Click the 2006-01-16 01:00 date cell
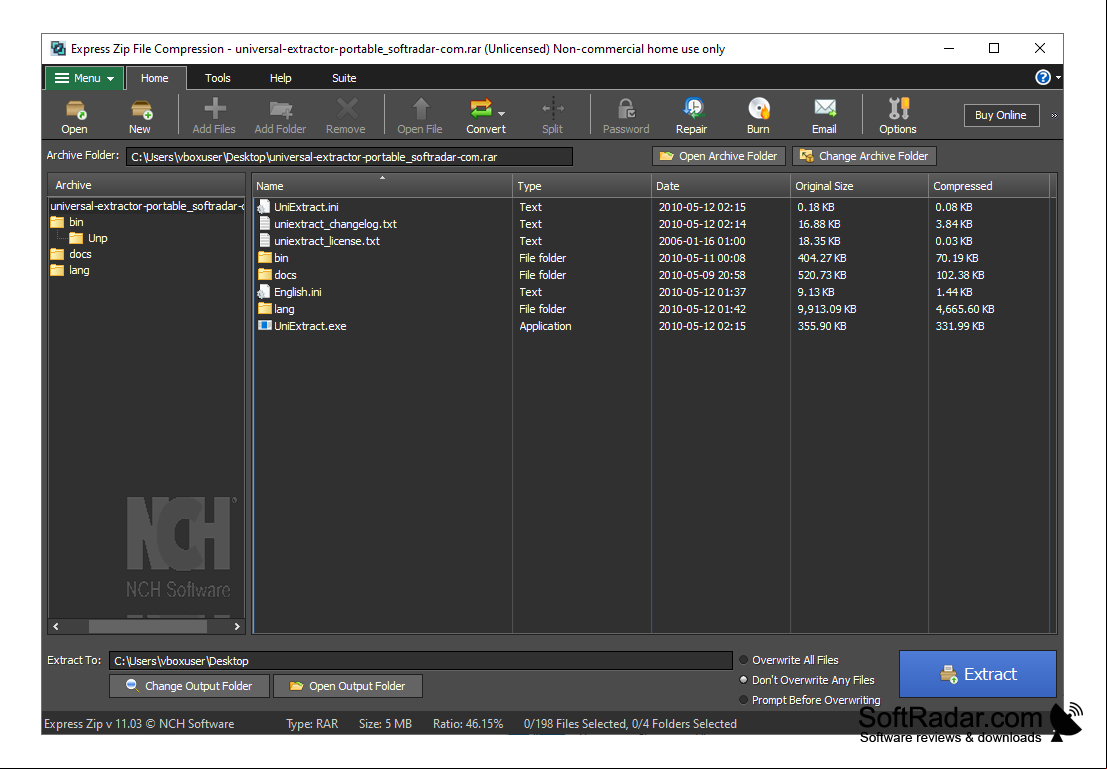1107x769 pixels. click(702, 242)
